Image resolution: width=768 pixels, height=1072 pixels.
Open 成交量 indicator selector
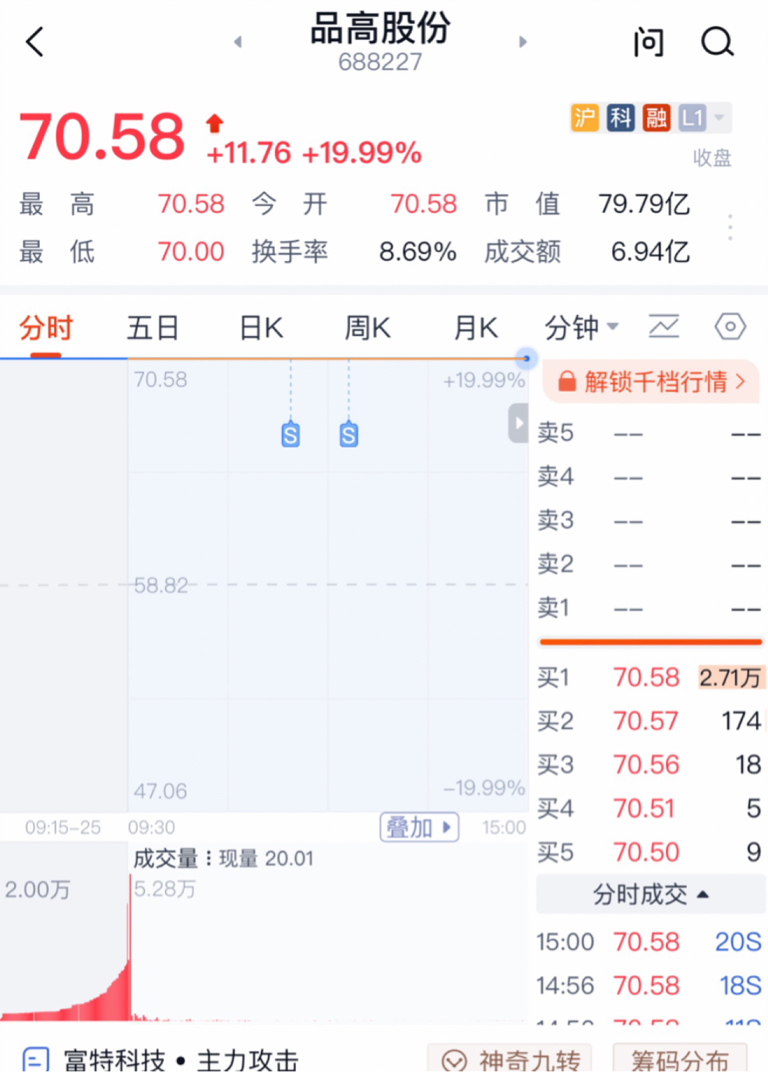(172, 859)
